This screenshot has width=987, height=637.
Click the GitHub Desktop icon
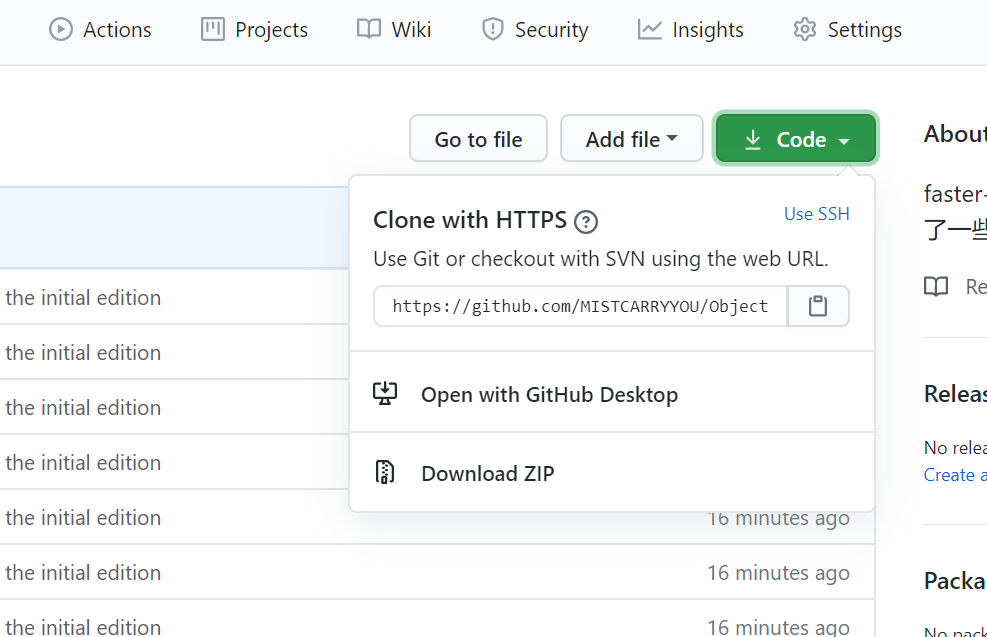point(385,394)
